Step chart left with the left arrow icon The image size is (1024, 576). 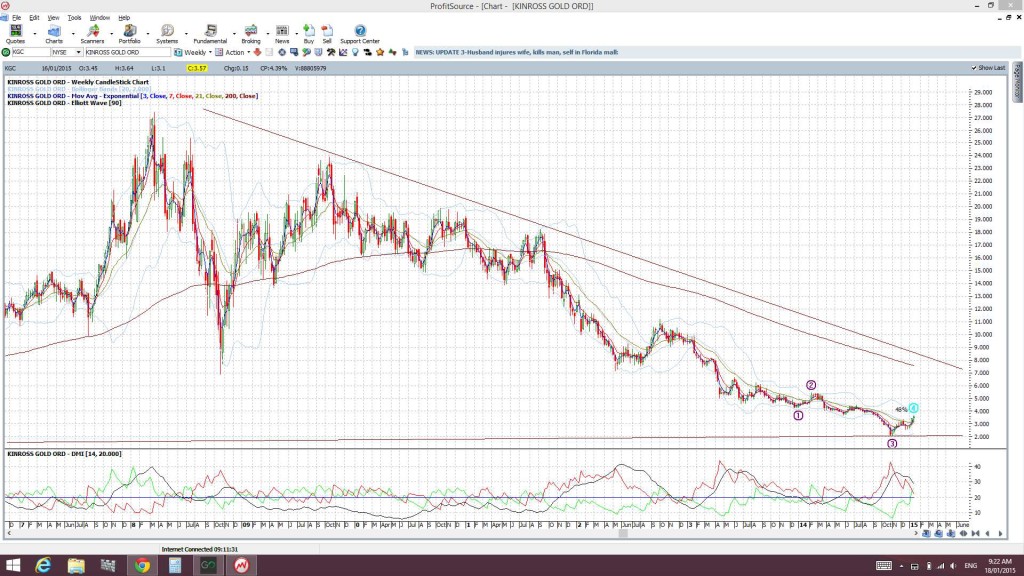987,534
